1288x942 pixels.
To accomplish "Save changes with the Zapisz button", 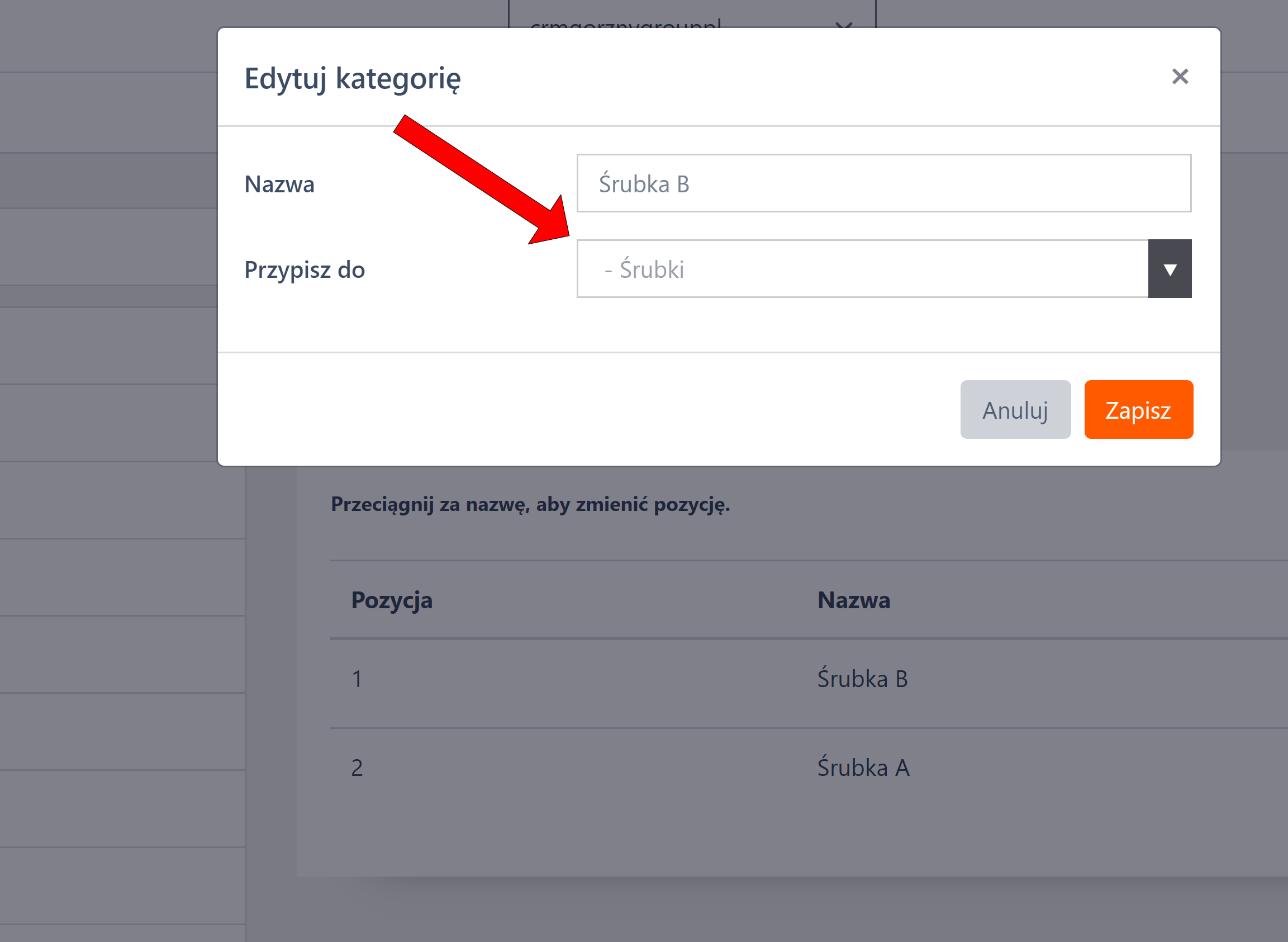I will tap(1138, 410).
